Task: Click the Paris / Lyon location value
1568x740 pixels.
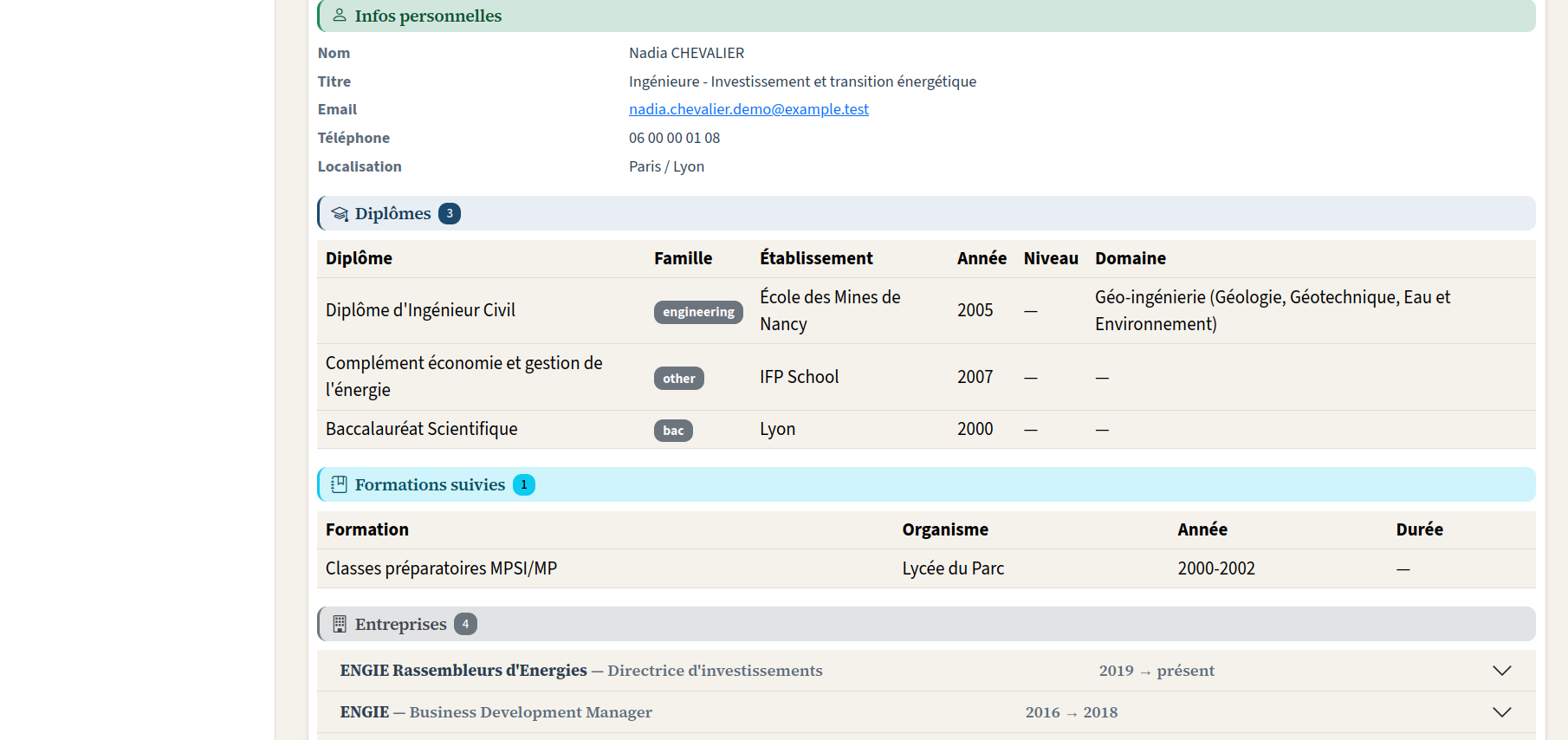Action: (x=666, y=166)
